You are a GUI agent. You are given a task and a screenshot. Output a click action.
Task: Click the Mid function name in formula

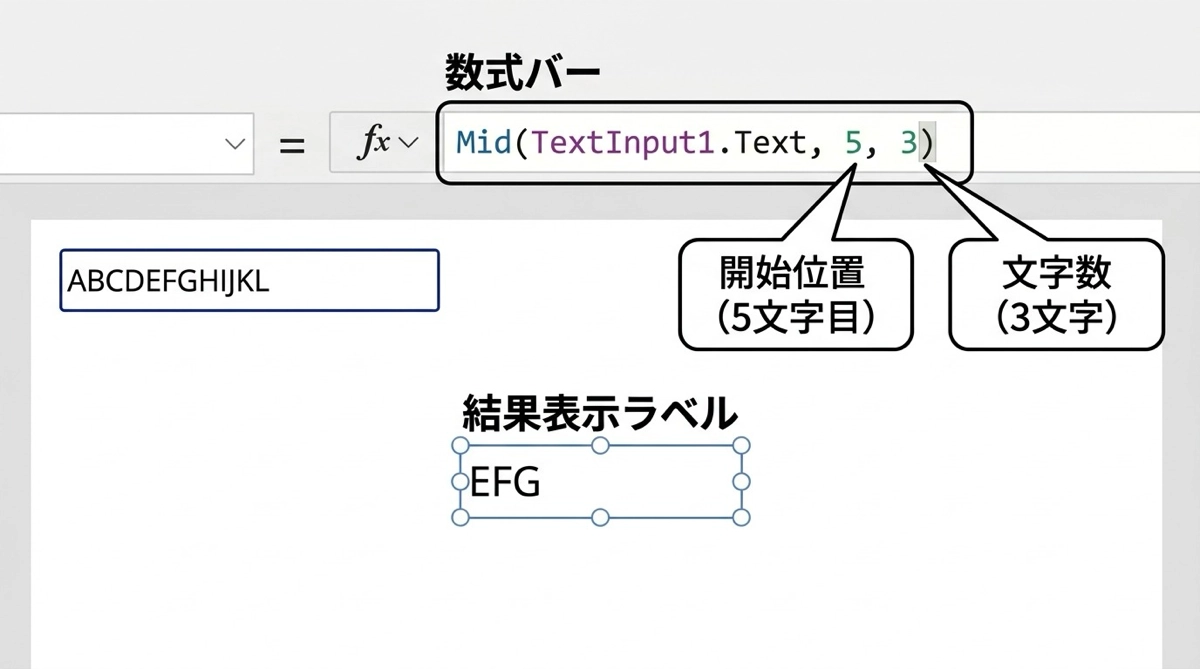point(483,143)
